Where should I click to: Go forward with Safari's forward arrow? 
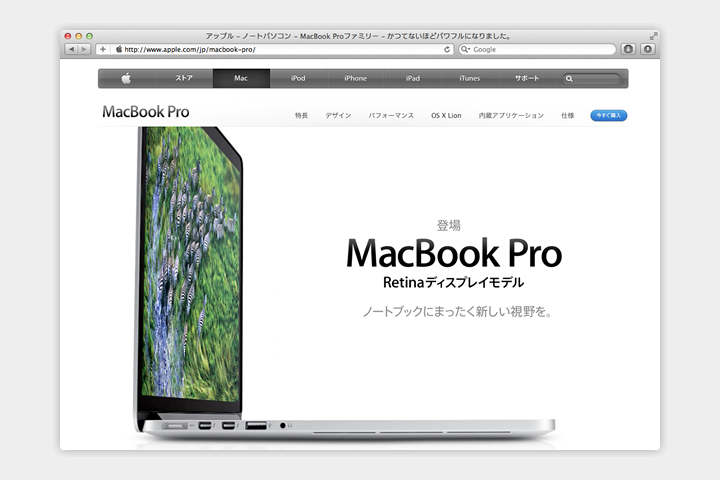point(84,49)
